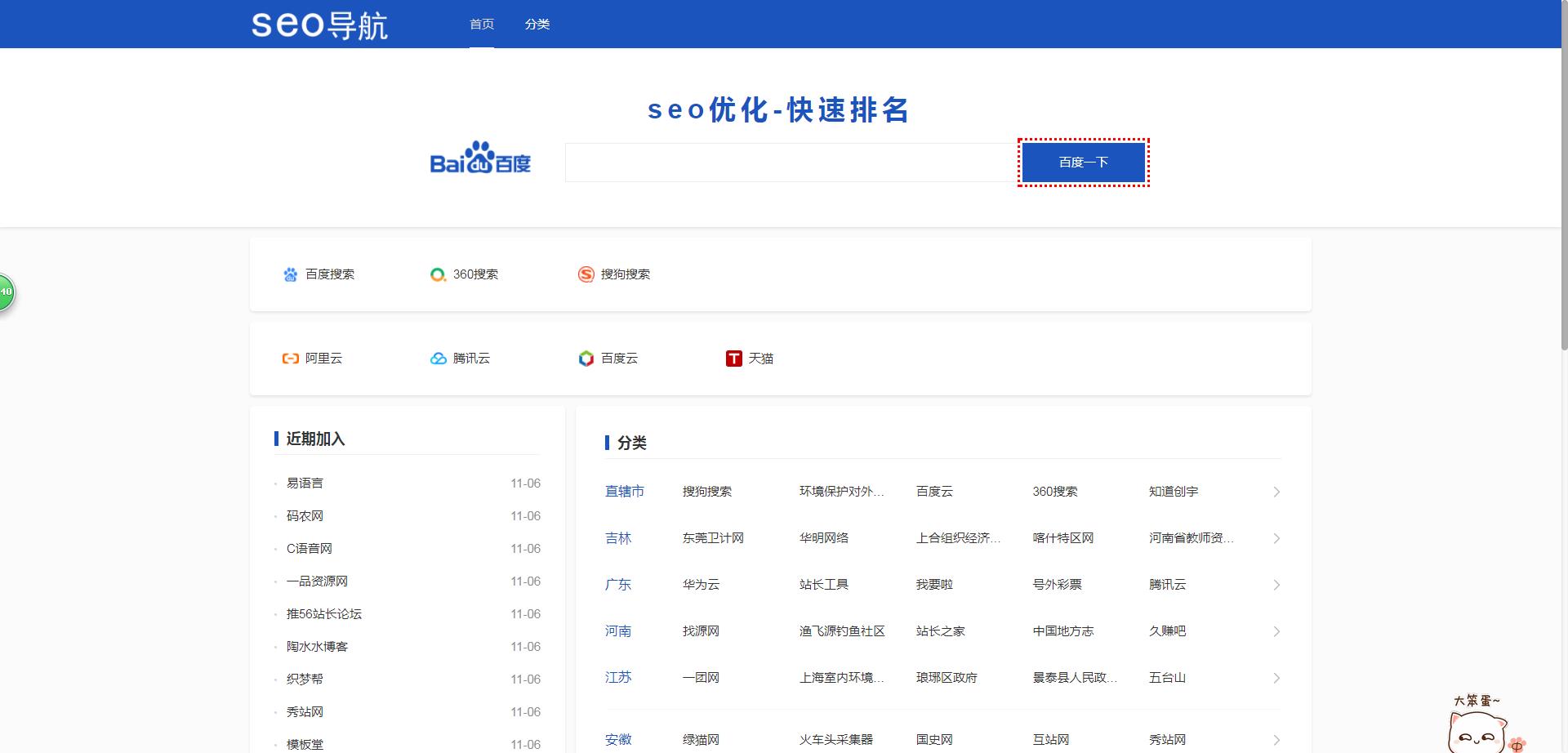Open 中国地方志 in 河南 row

[x=1063, y=631]
